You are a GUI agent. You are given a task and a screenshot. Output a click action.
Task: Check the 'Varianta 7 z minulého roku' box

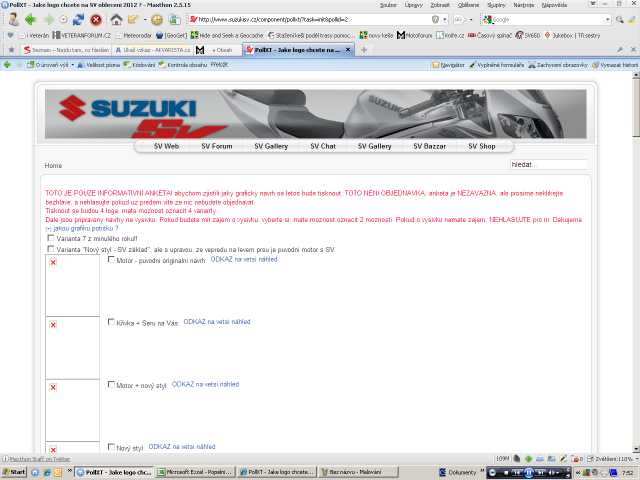tap(51, 239)
